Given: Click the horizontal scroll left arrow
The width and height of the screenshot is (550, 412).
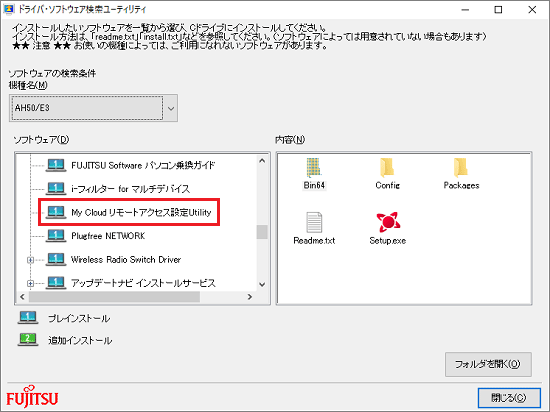Looking at the screenshot, I should tap(22, 297).
